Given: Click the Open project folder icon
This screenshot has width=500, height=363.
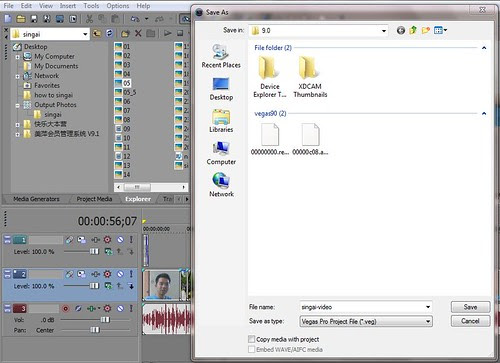Looking at the screenshot, I should pos(21,19).
